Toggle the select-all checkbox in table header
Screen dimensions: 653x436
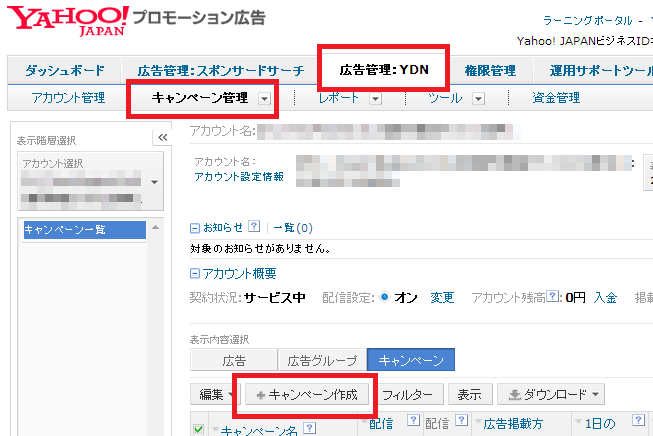tap(199, 429)
